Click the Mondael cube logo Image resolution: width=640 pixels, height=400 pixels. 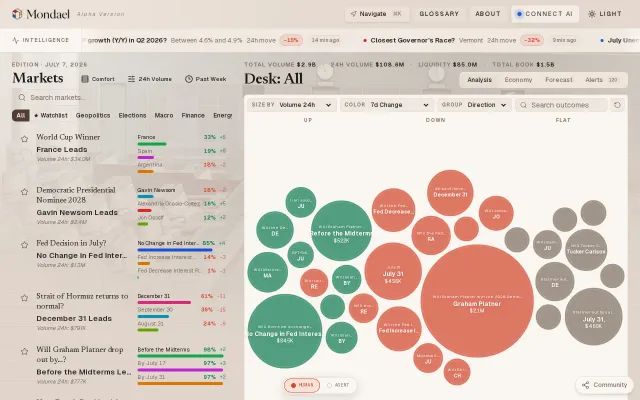tap(17, 14)
